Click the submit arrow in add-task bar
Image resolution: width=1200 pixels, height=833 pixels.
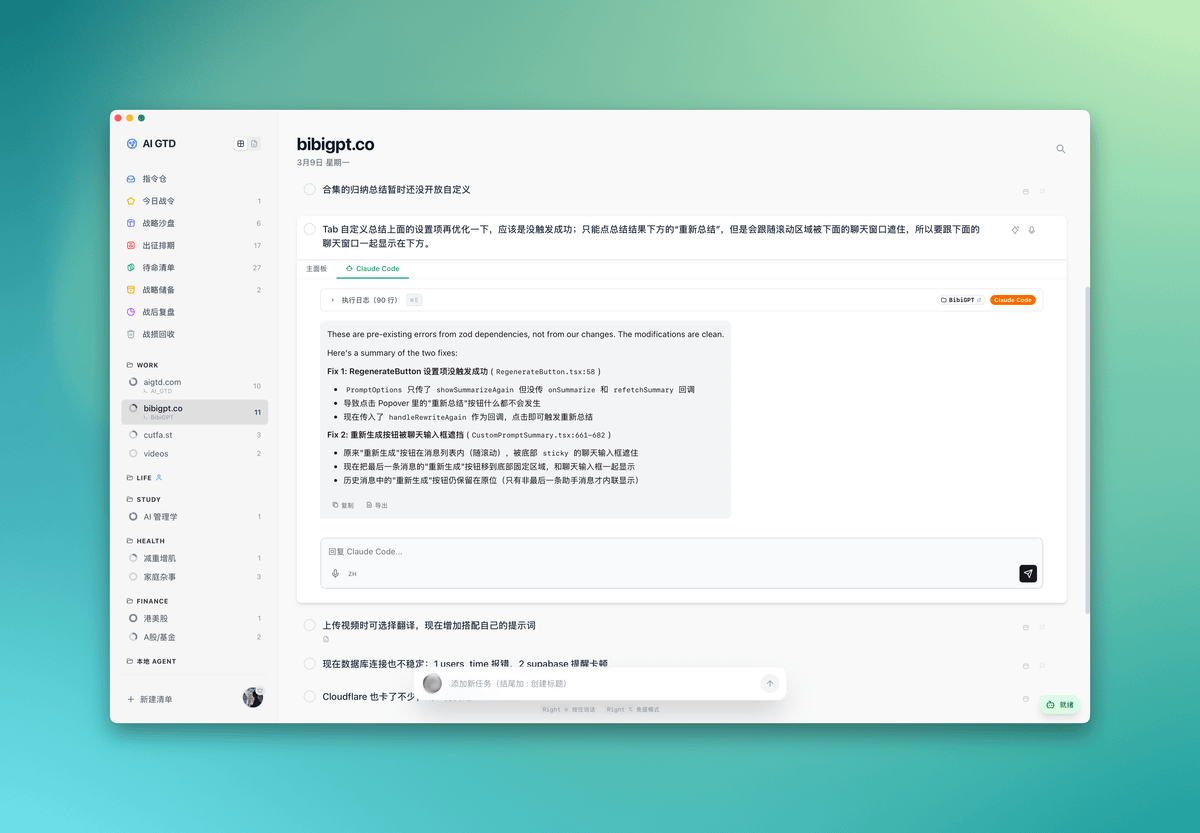pos(769,683)
